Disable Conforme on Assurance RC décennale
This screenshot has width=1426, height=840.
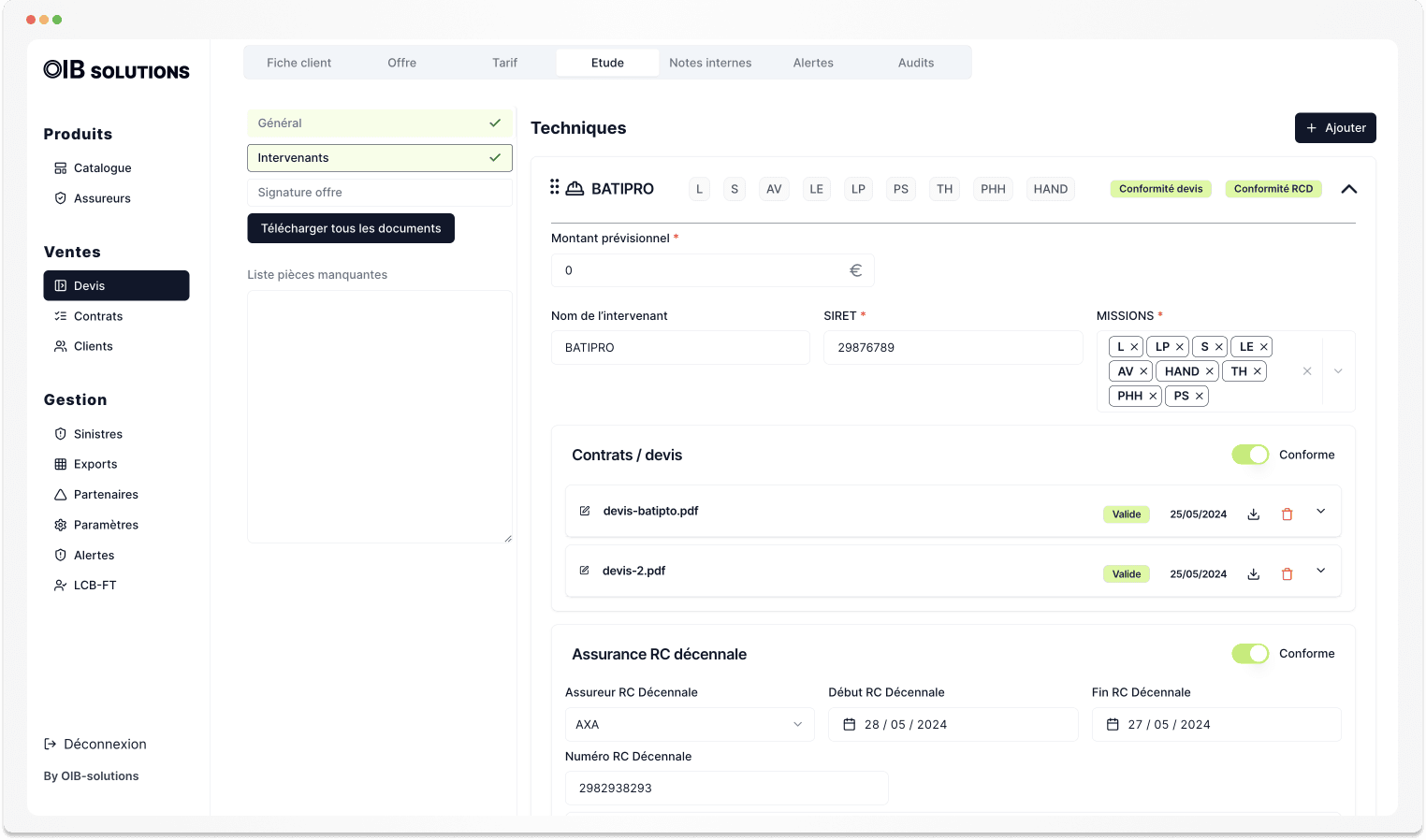click(x=1250, y=654)
